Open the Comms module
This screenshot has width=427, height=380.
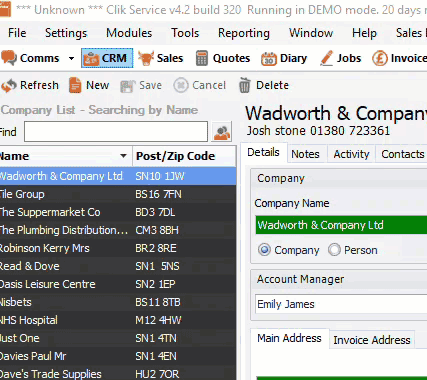[x=30, y=58]
